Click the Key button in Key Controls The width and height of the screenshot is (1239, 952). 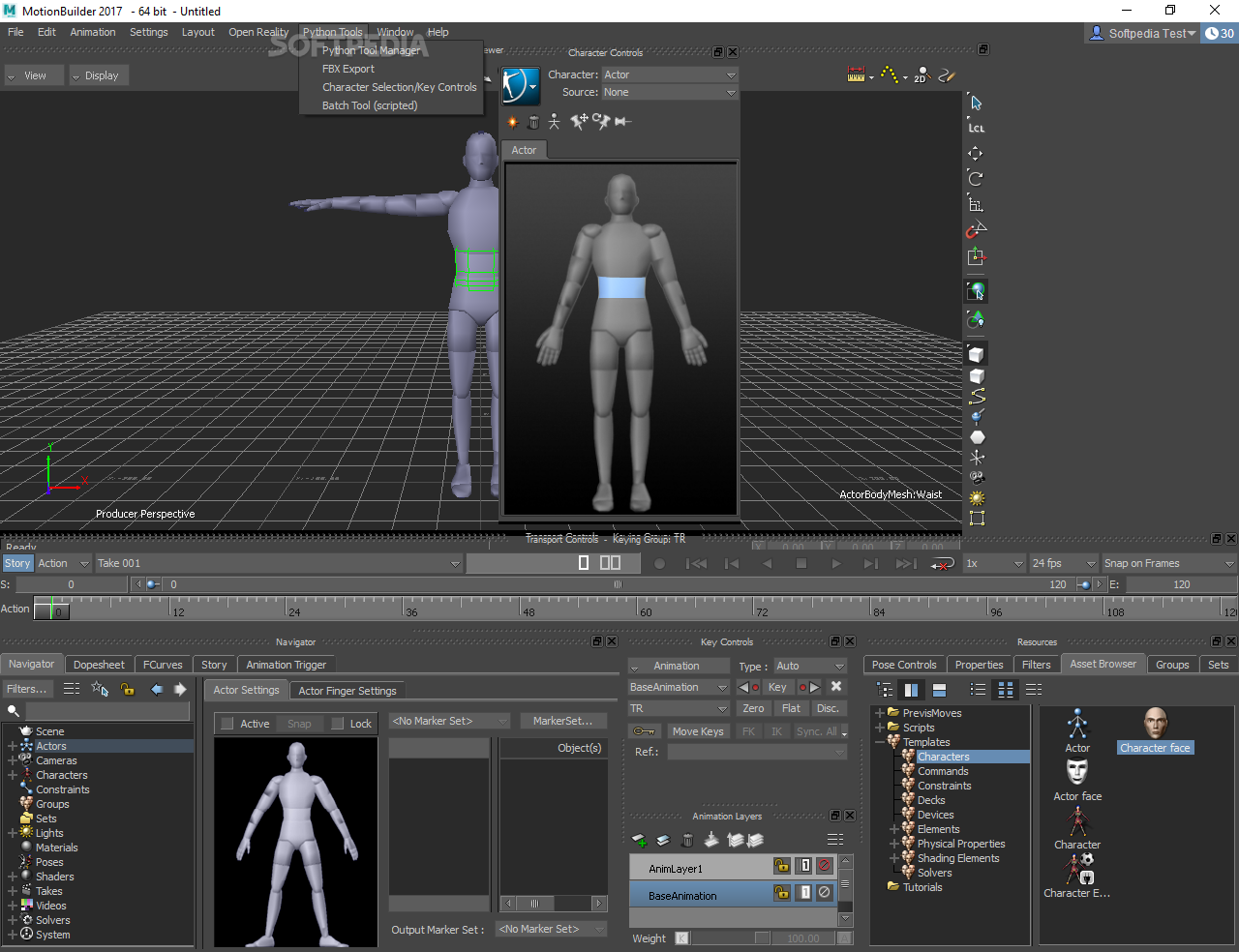[777, 687]
